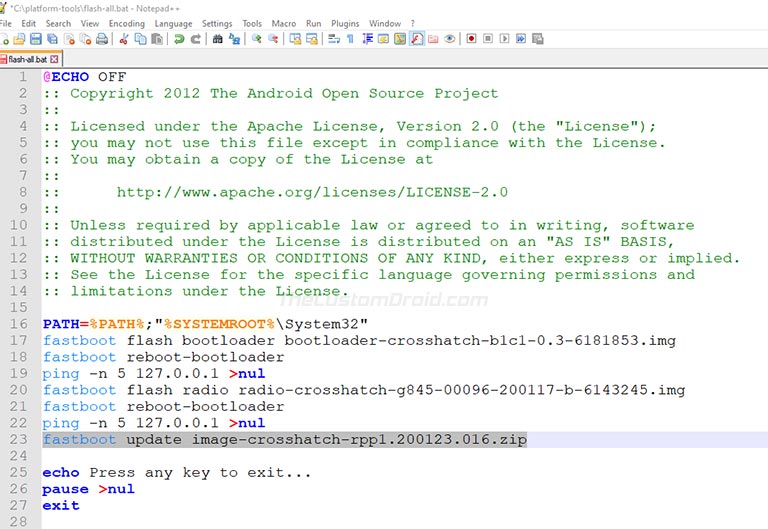Open the Encoding menu
This screenshot has height=529, width=768.
tap(126, 24)
